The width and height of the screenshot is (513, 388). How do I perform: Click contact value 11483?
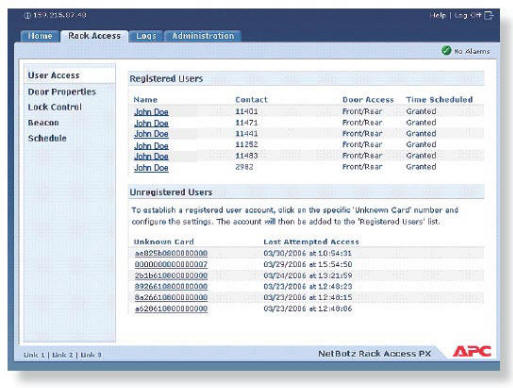point(247,155)
